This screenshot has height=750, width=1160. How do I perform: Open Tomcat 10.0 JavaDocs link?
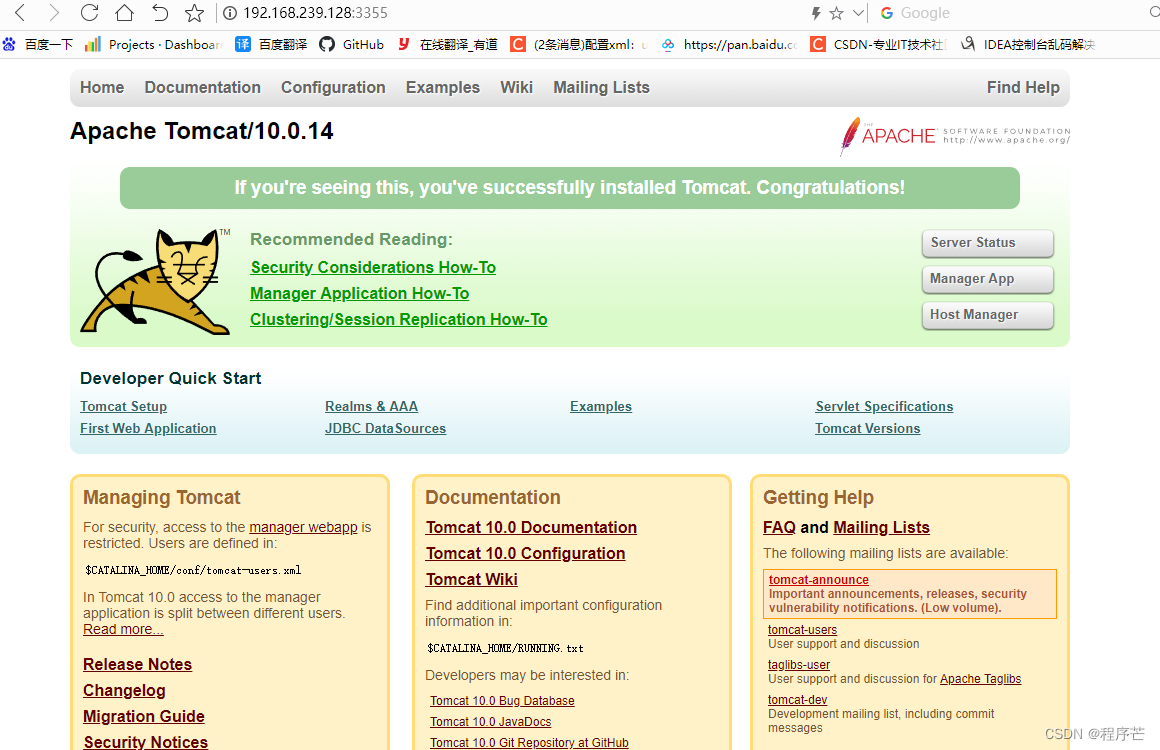[490, 722]
